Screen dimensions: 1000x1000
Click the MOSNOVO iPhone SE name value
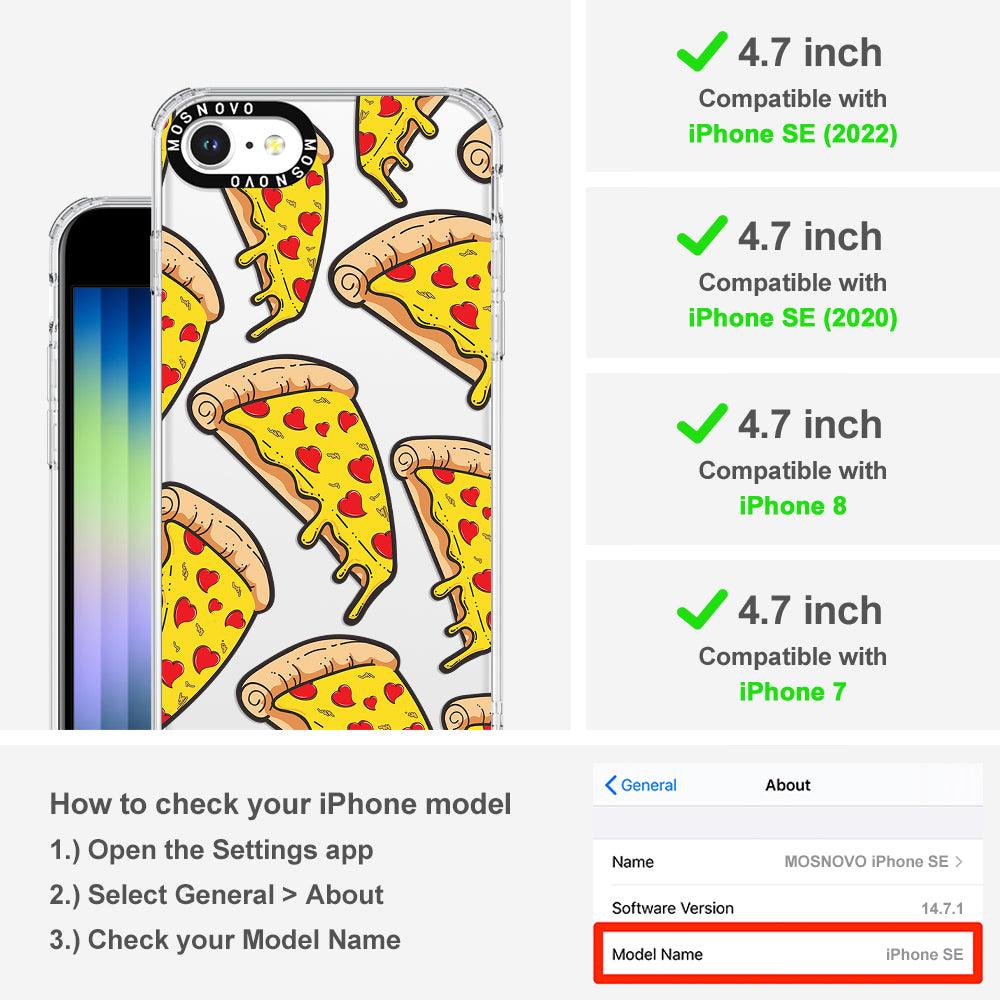[x=866, y=862]
